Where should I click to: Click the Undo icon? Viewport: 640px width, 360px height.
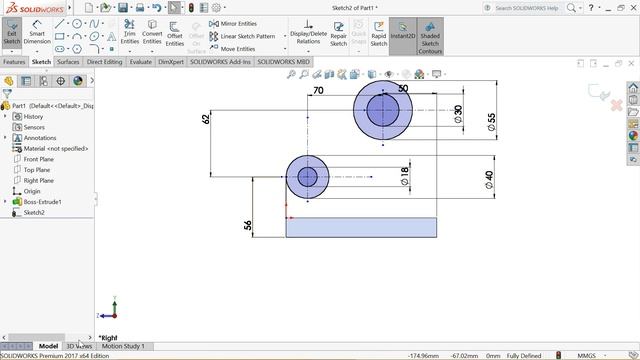coord(156,7)
